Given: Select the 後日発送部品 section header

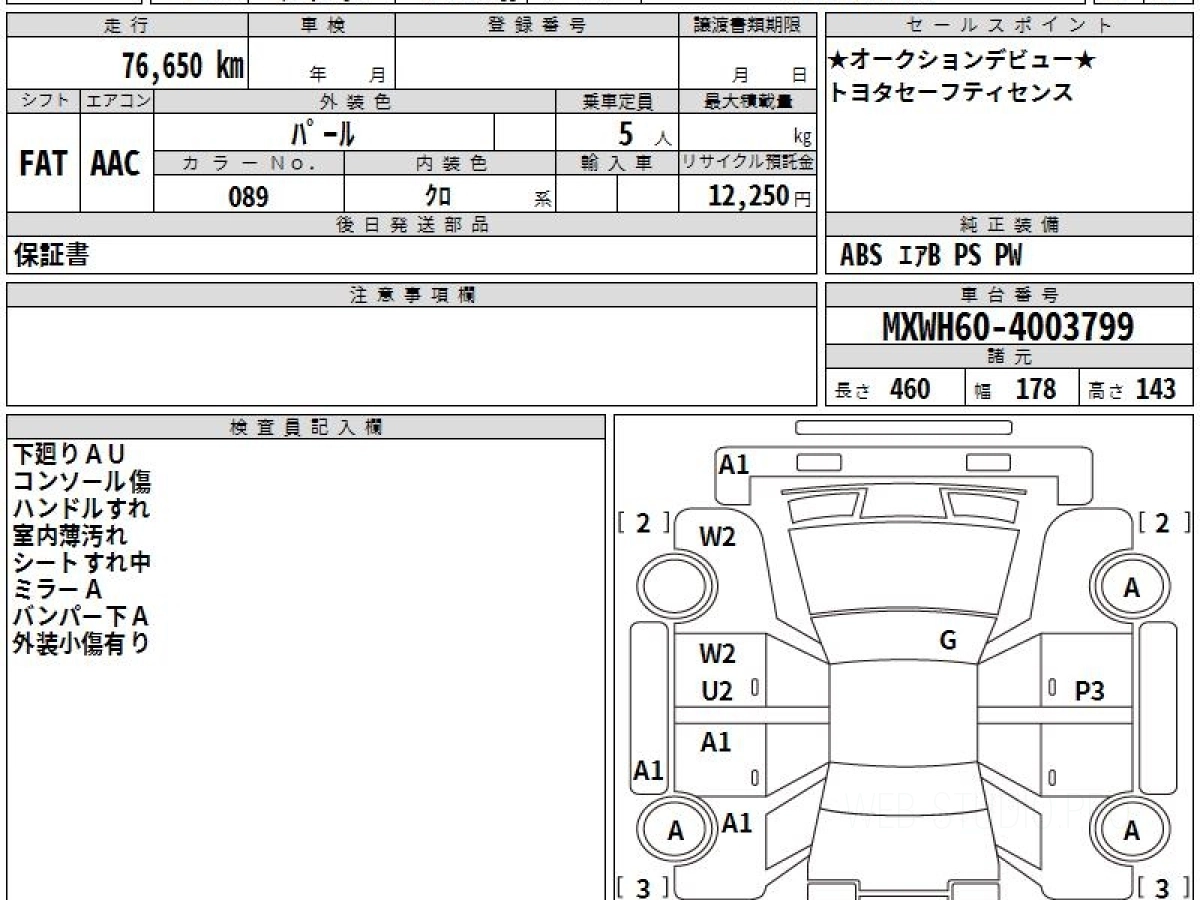Looking at the screenshot, I should tap(412, 225).
